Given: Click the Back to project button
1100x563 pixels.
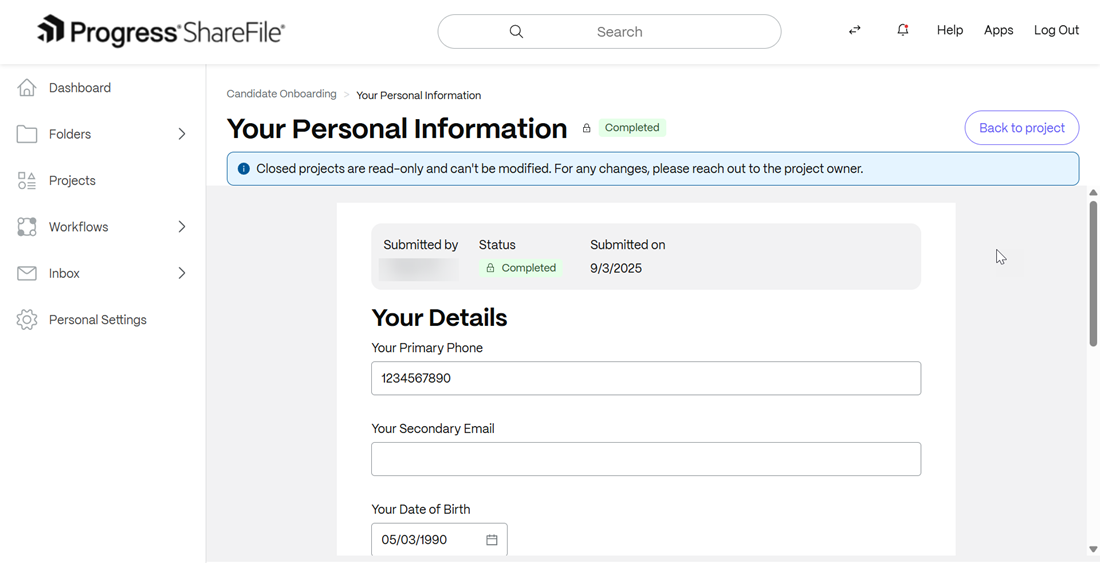Looking at the screenshot, I should [1021, 128].
